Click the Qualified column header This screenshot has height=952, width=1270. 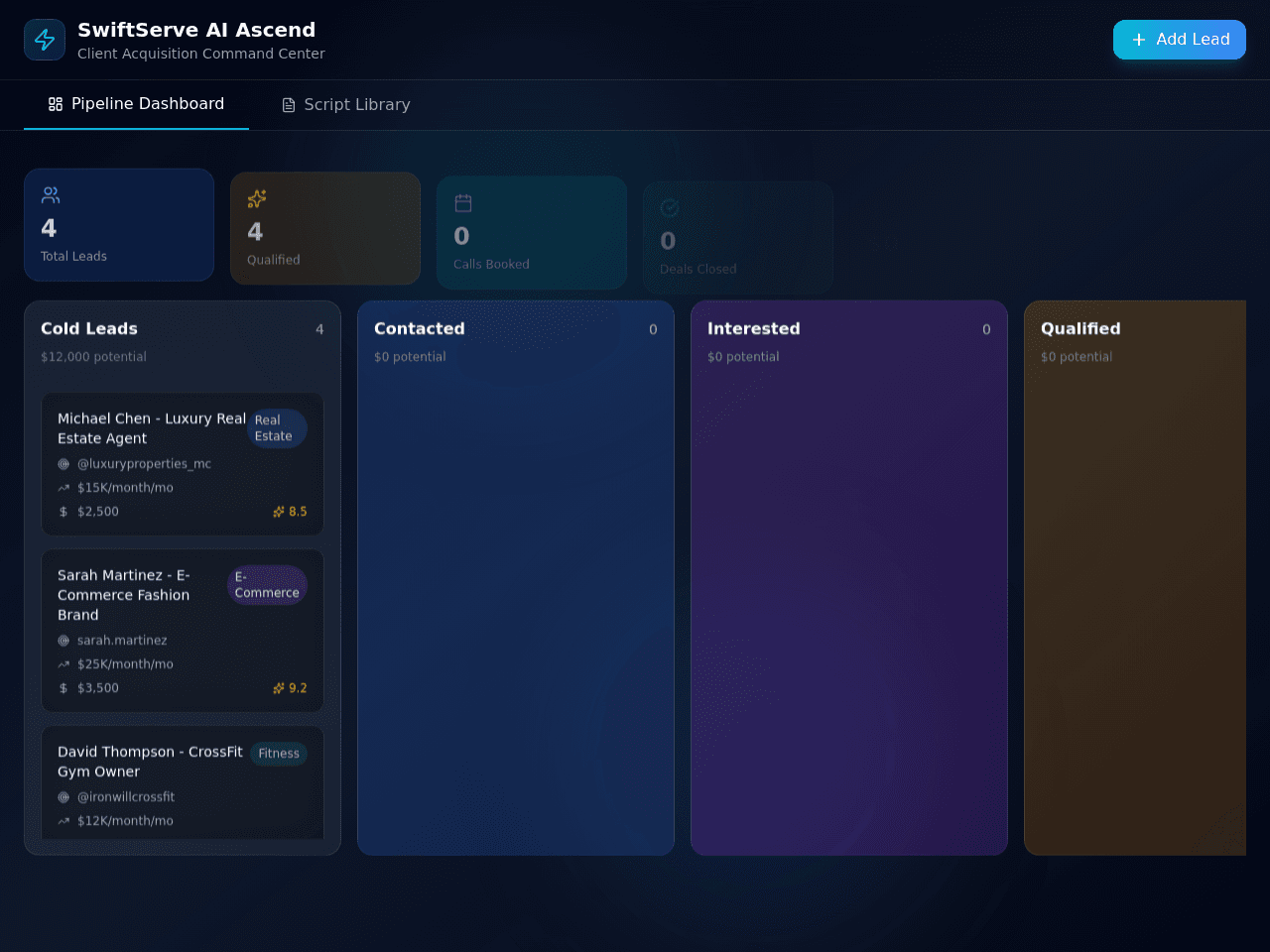click(x=1080, y=328)
